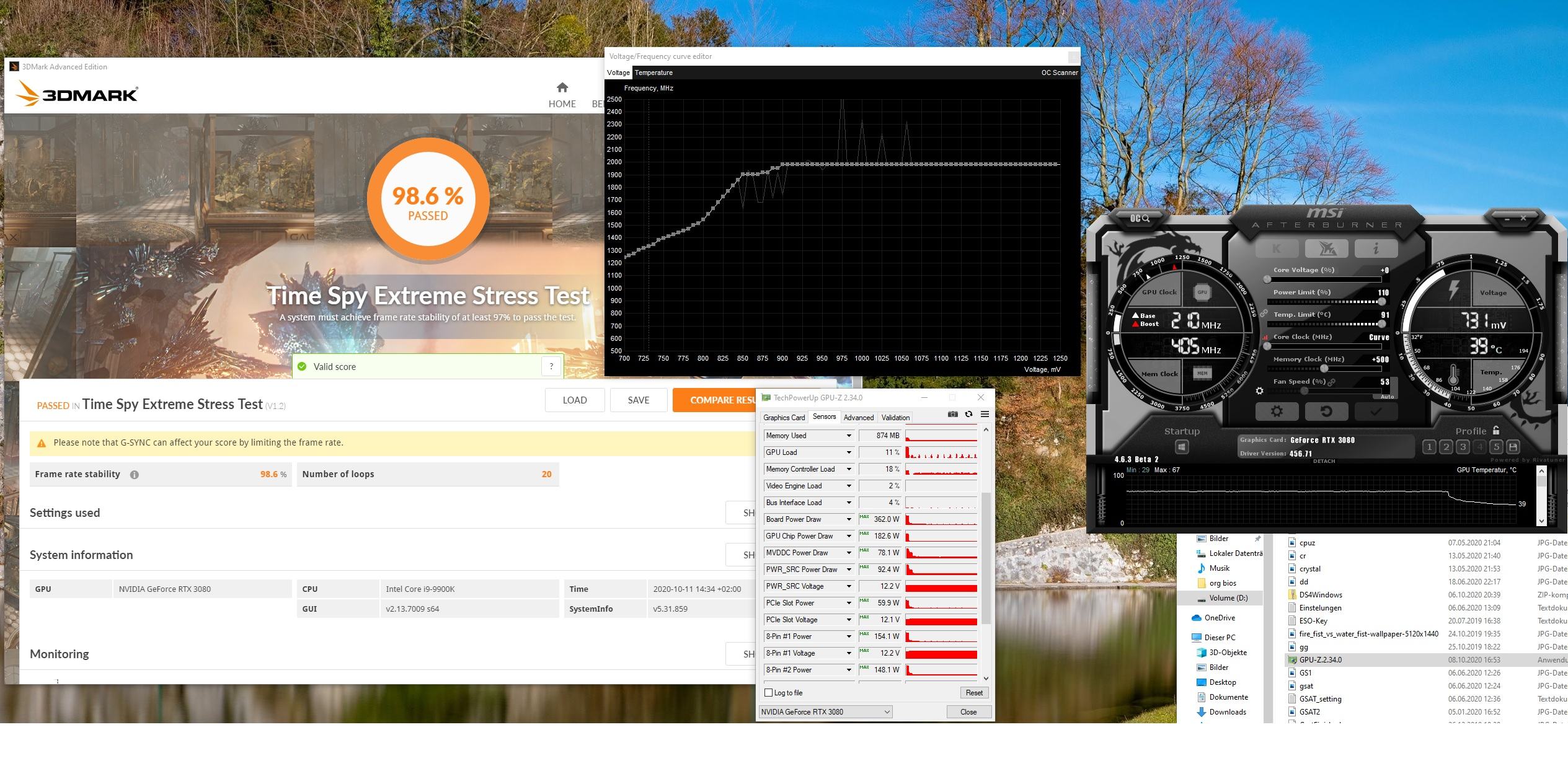Select Afterburner profile slot 3

[1463, 446]
